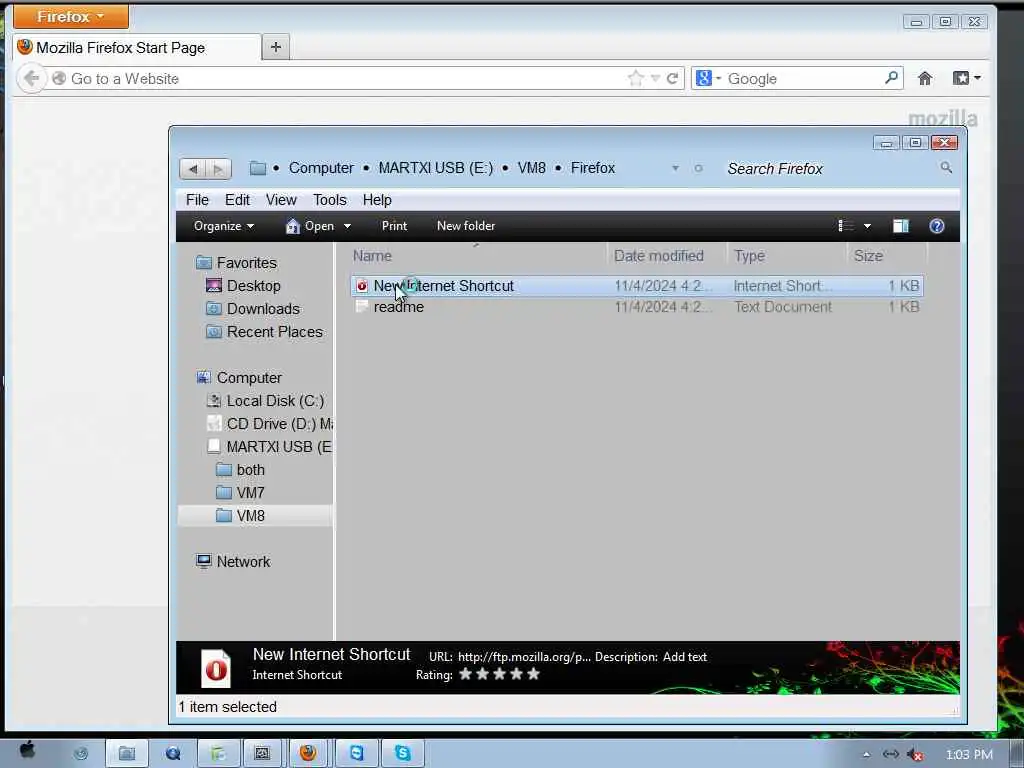Open Explorer help icon
Viewport: 1024px width, 768px height.
[936, 226]
